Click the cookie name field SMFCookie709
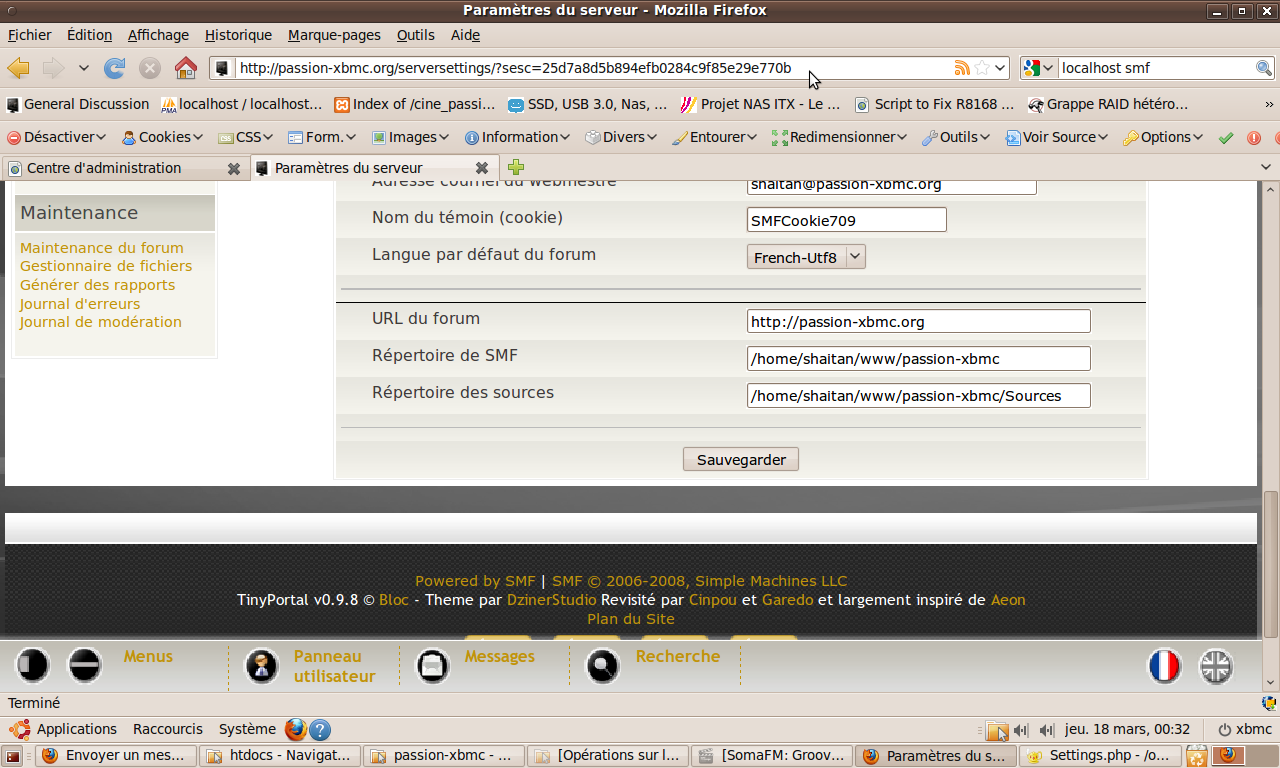Viewport: 1280px width, 768px height. (847, 220)
